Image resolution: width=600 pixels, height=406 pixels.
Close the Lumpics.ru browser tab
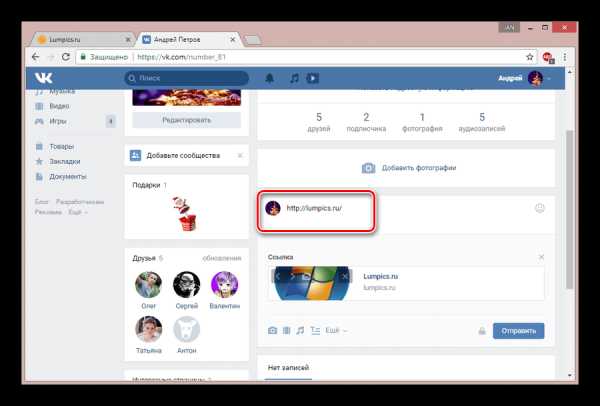[128, 40]
